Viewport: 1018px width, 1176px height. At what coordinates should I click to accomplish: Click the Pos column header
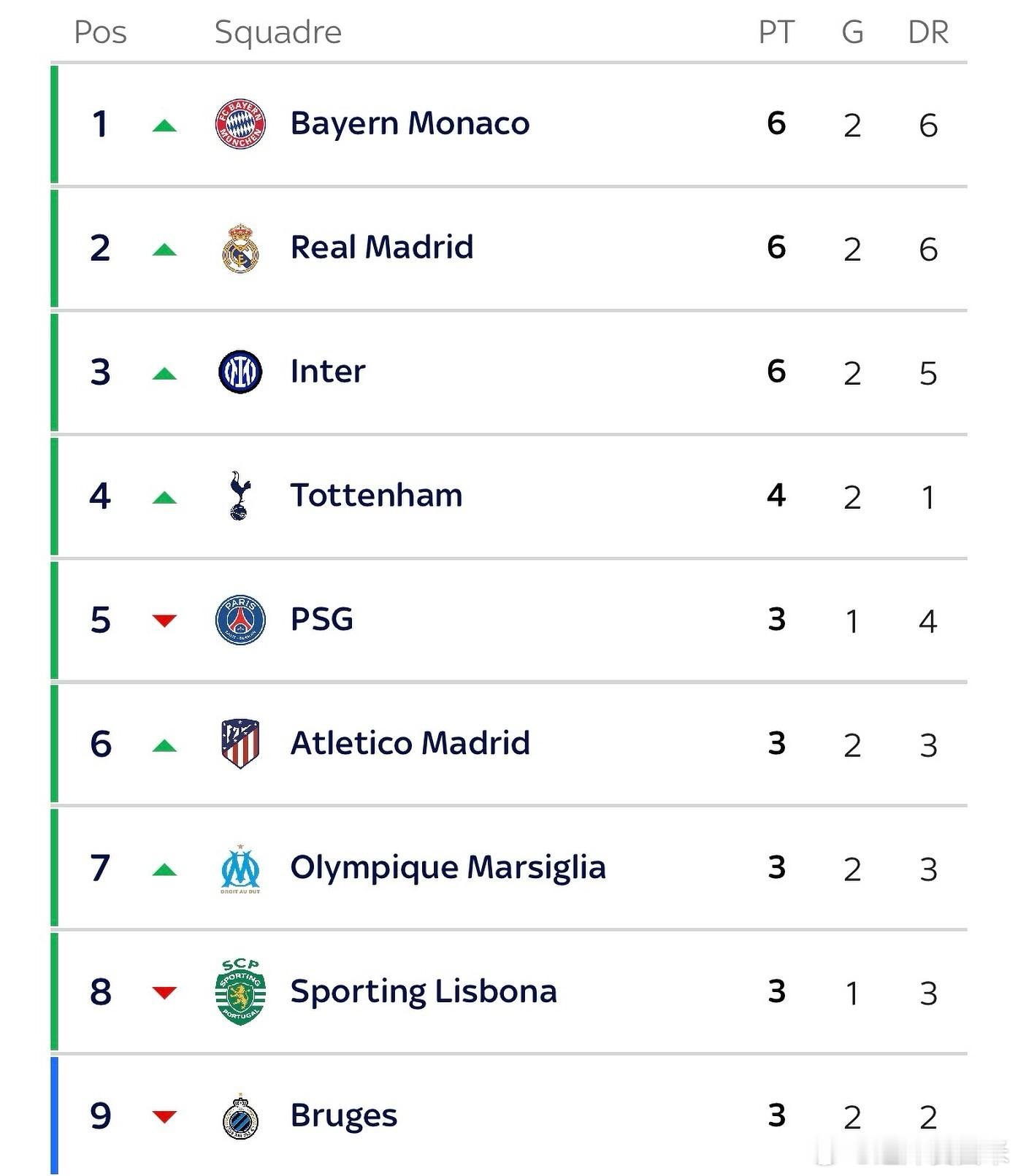click(x=101, y=32)
